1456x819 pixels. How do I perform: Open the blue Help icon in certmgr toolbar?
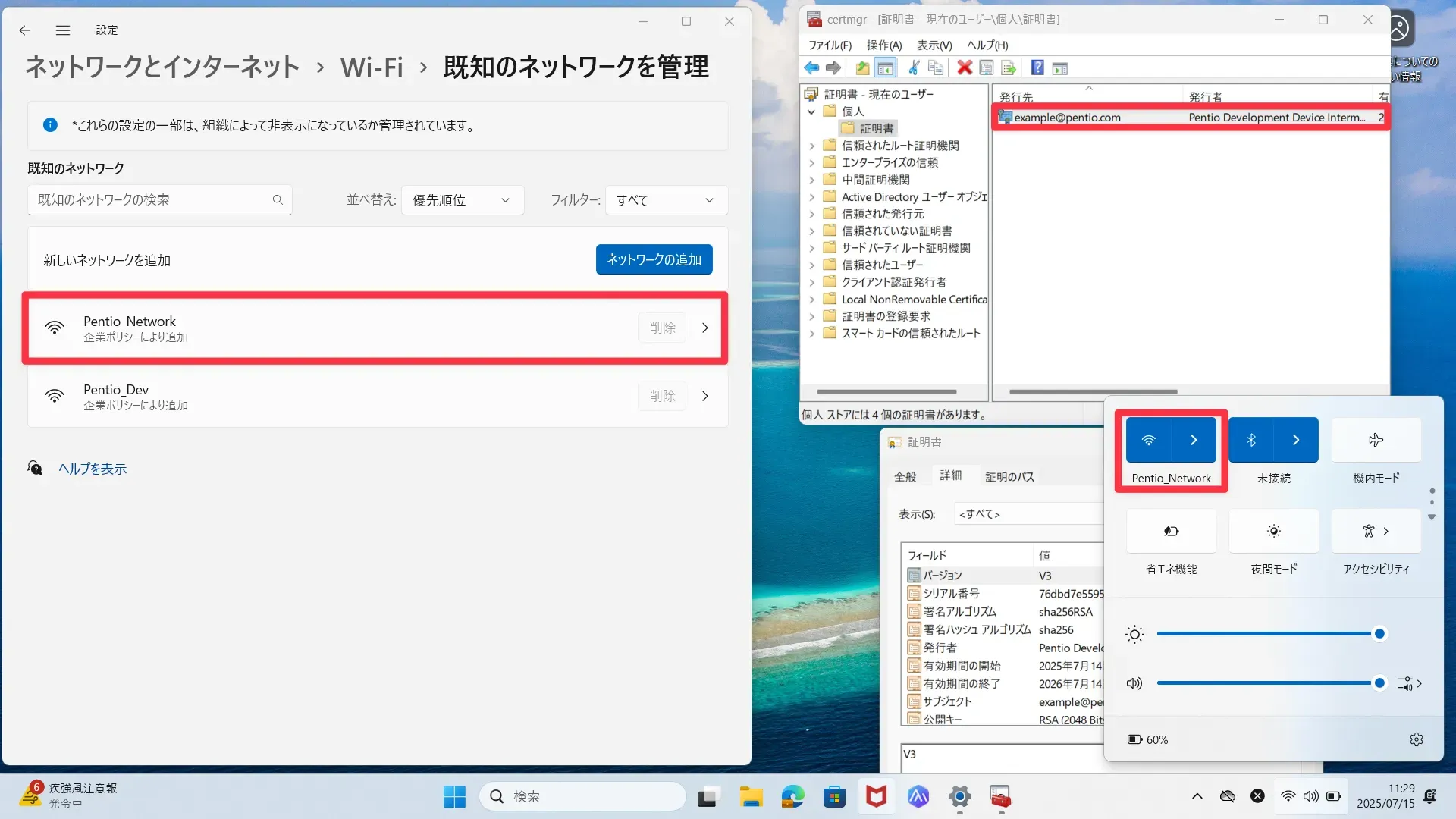1037,68
